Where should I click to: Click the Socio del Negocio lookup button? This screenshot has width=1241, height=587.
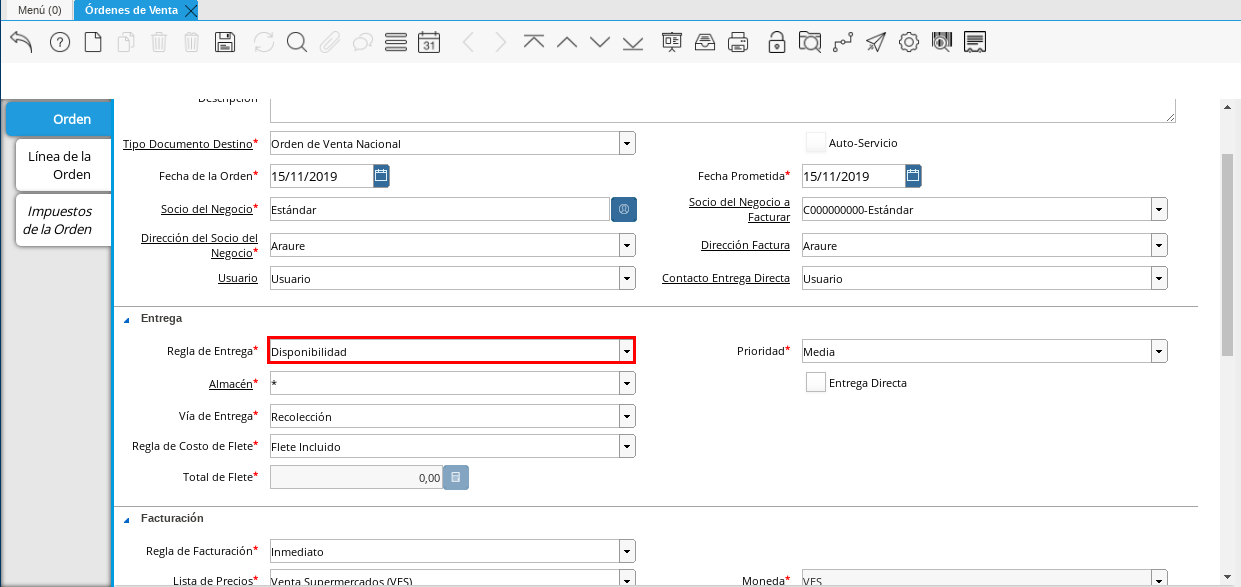click(x=624, y=209)
